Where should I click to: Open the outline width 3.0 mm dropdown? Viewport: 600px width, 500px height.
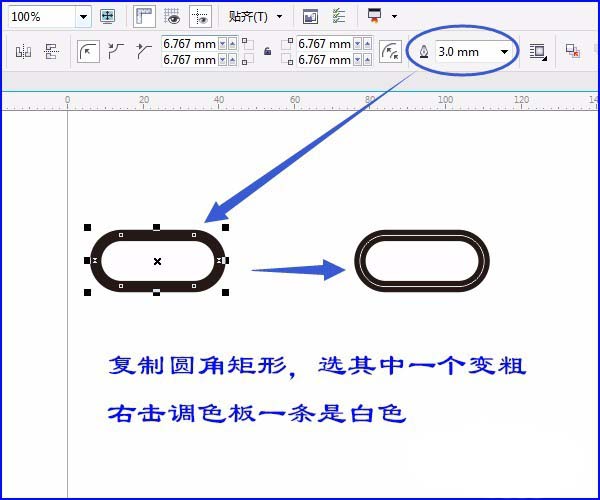(504, 52)
